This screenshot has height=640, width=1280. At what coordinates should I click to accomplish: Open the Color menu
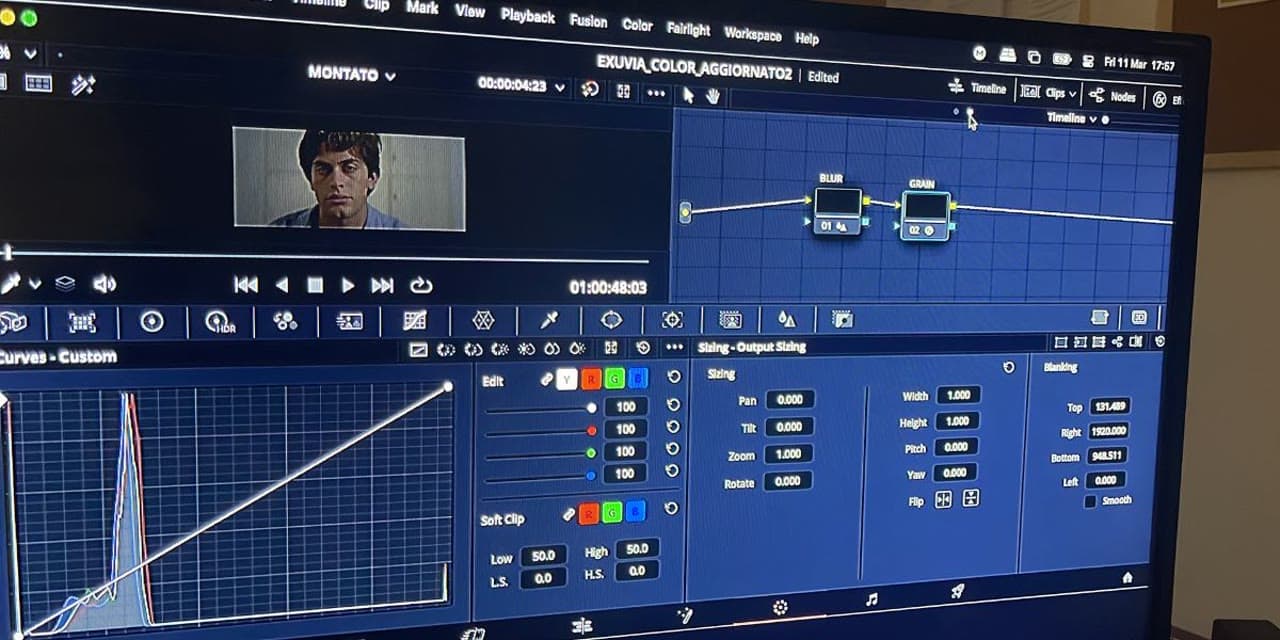637,25
